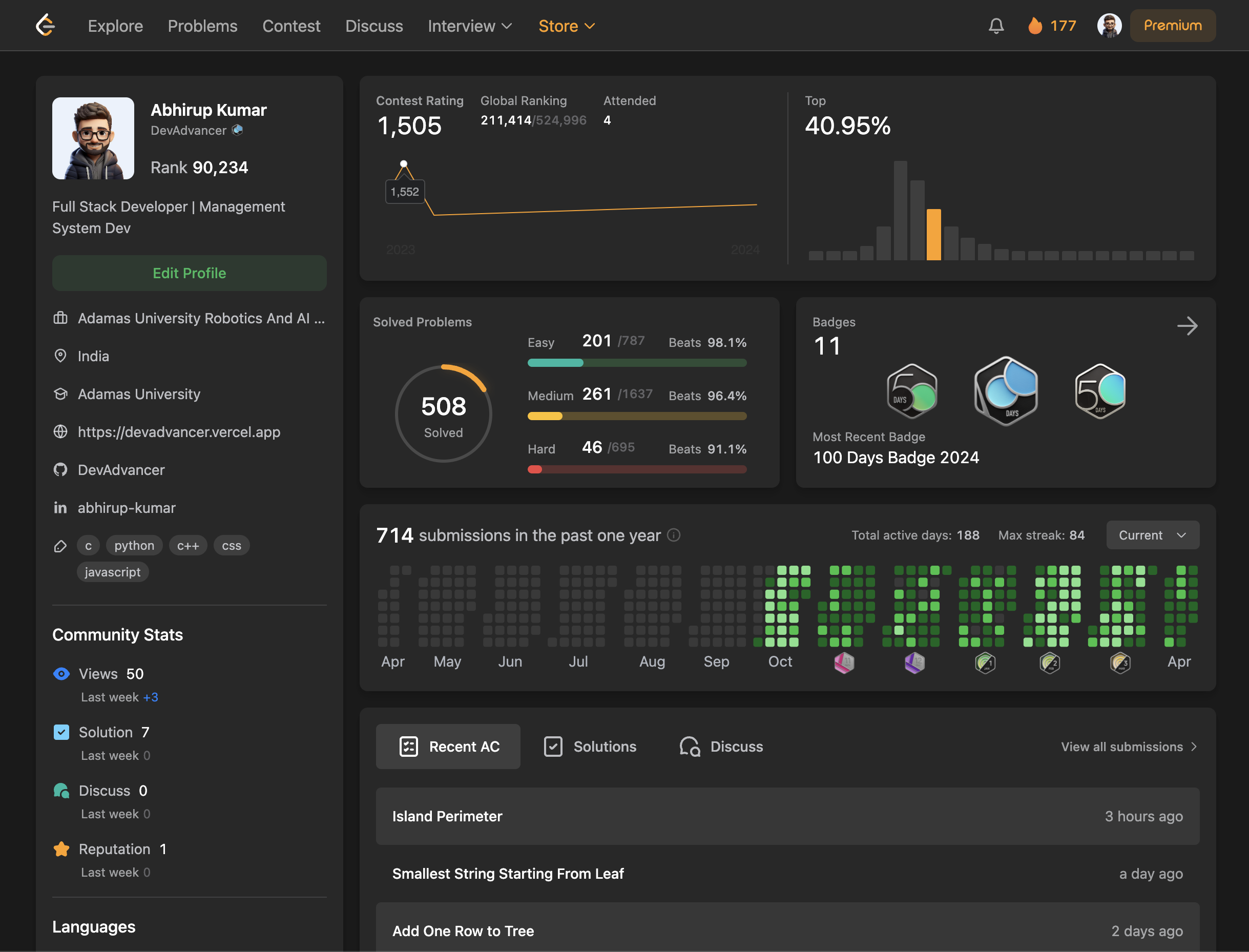
Task: Click the February monthly badge in heatmap
Action: 1050,662
